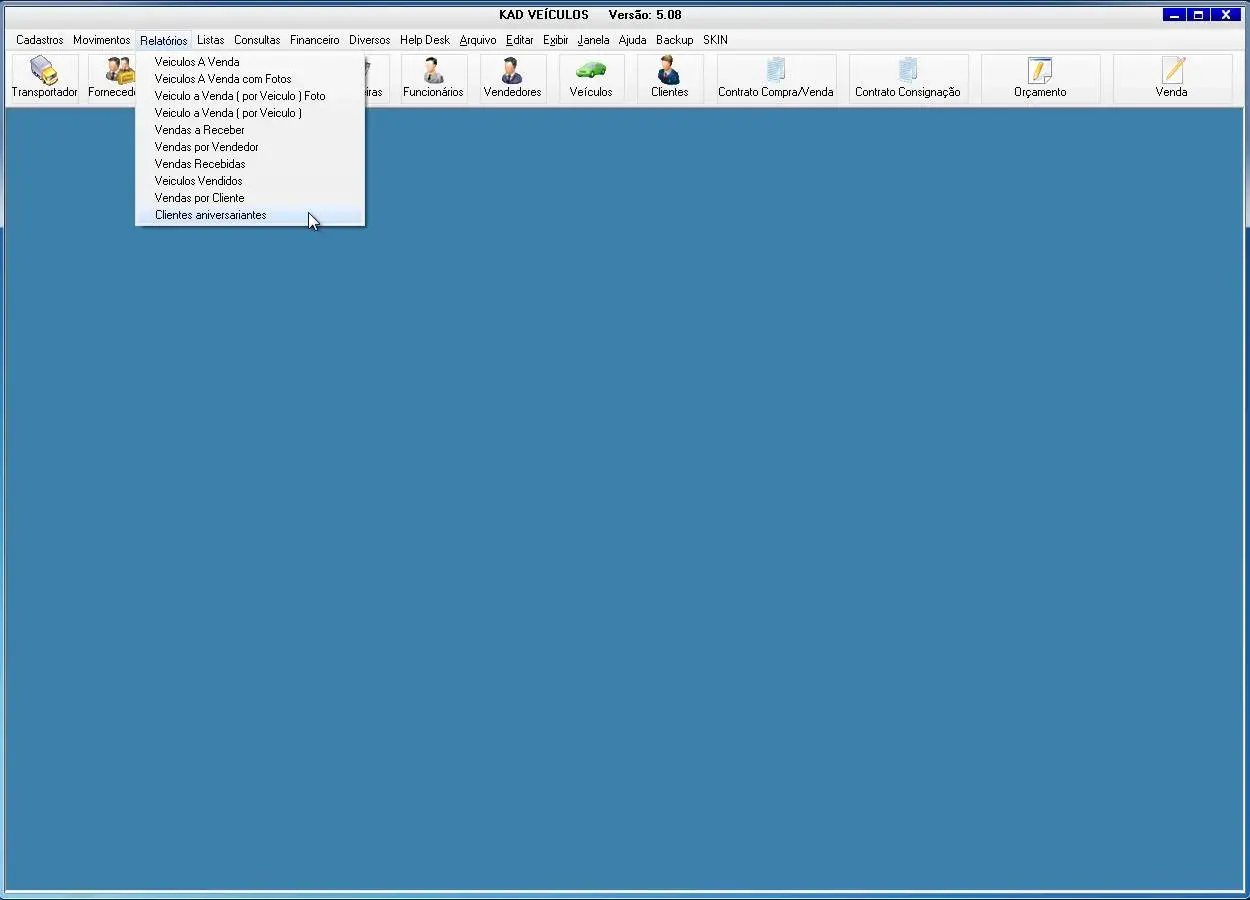
Task: Expand the Consultas menu
Action: [x=257, y=40]
